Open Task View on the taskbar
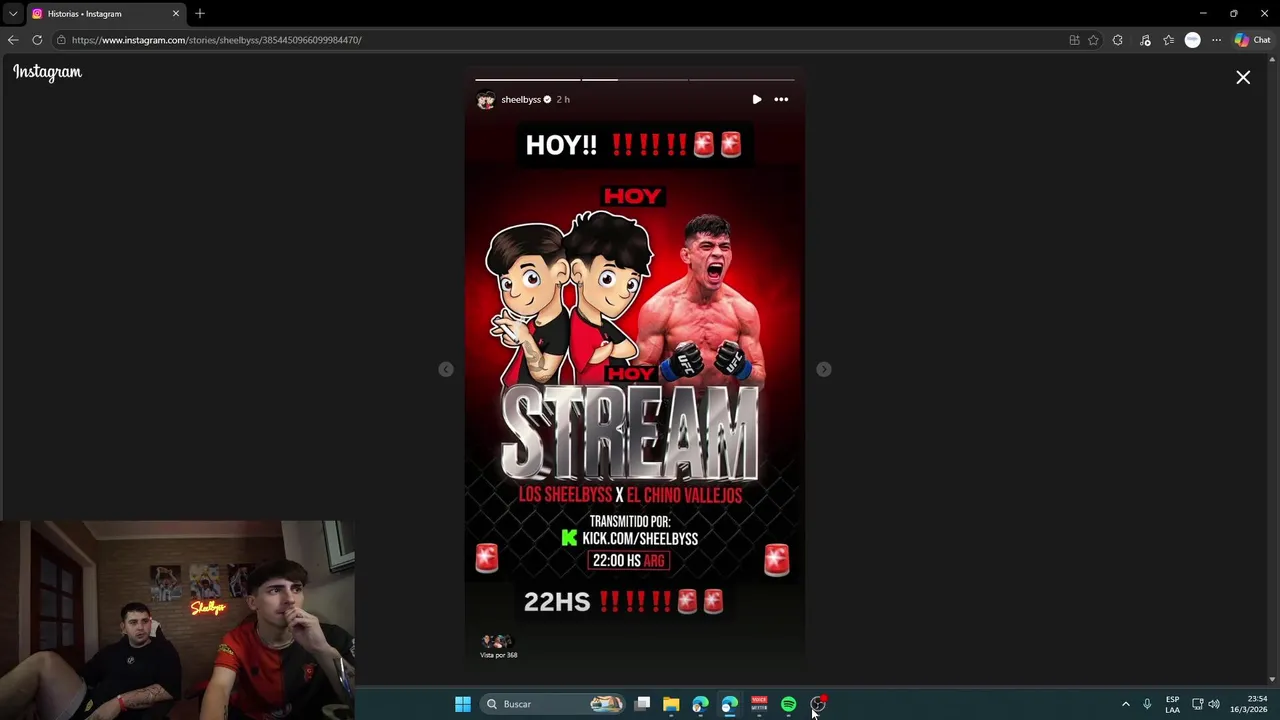Image resolution: width=1280 pixels, height=720 pixels. 643,704
